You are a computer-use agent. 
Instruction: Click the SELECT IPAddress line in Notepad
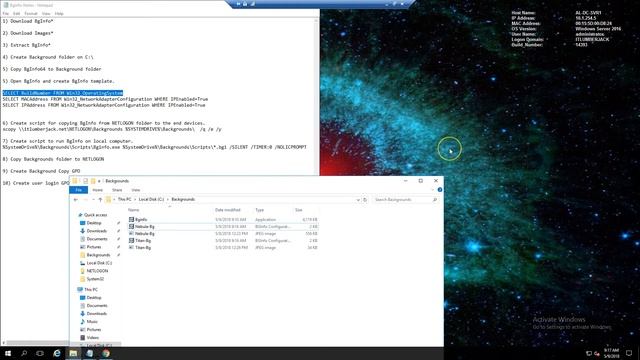point(104,105)
